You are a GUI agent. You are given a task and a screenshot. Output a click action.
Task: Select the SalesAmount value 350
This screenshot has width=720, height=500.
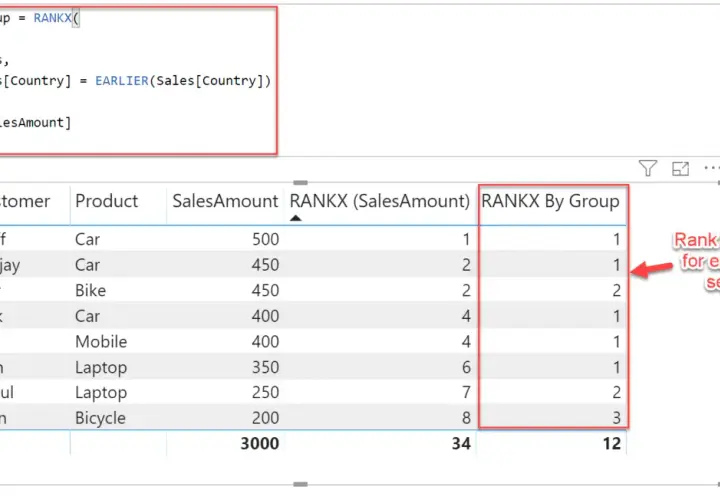(265, 367)
